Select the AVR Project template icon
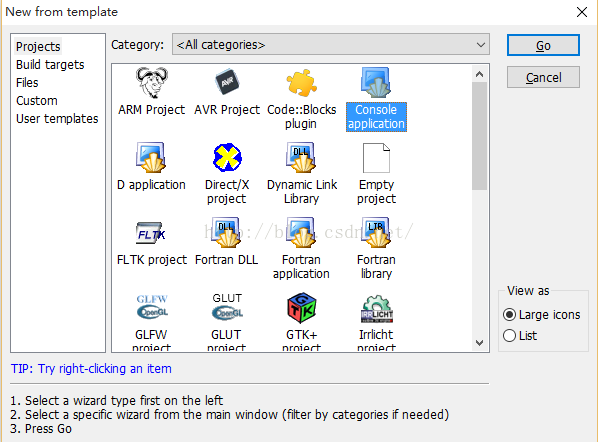Image resolution: width=598 pixels, height=442 pixels. tap(227, 82)
